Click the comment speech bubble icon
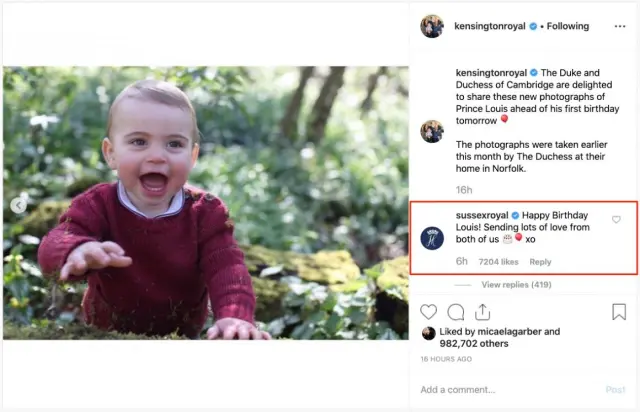This screenshot has width=640, height=412. 456,312
